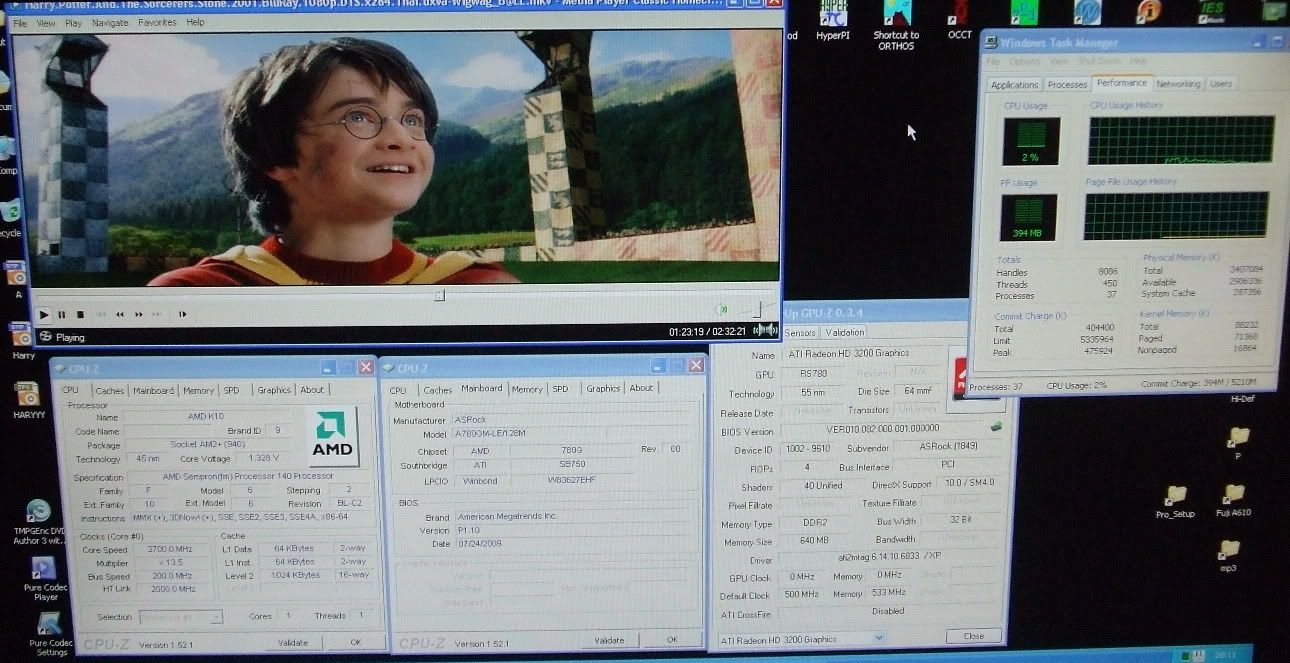The height and width of the screenshot is (663, 1290).
Task: Switch to Users tab in Task Manager
Action: [1221, 84]
